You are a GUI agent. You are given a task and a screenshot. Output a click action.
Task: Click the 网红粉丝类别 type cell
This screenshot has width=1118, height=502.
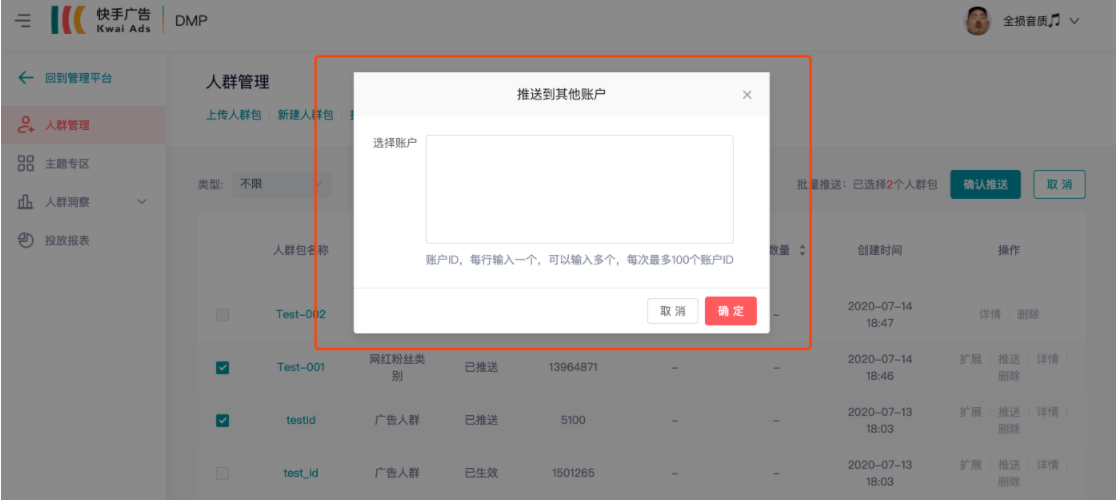pyautogui.click(x=397, y=367)
